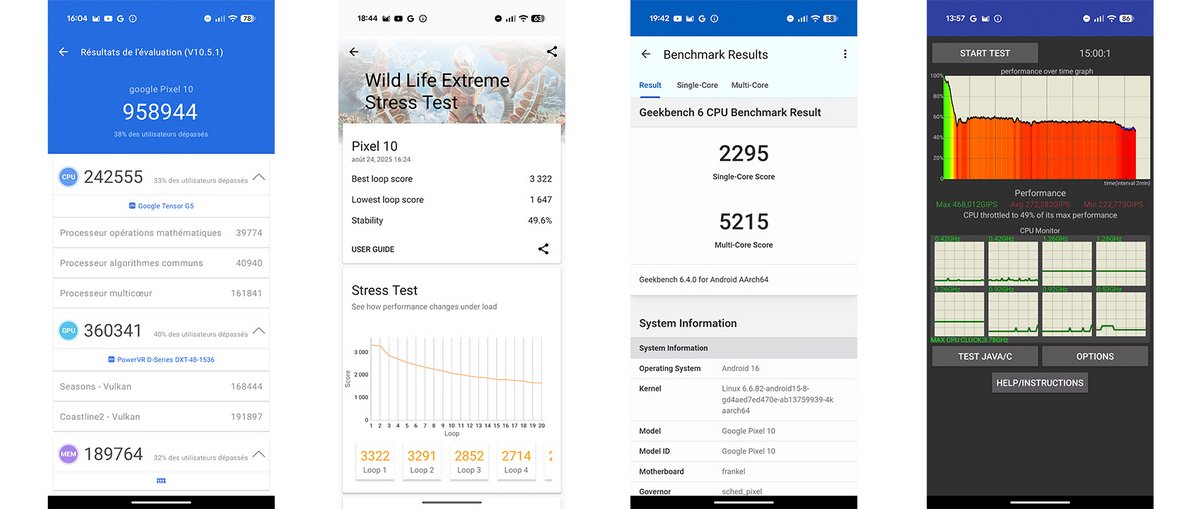Image resolution: width=1200 pixels, height=509 pixels.
Task: Tap the GPU badge icon in AnTuTu
Action: (68, 331)
